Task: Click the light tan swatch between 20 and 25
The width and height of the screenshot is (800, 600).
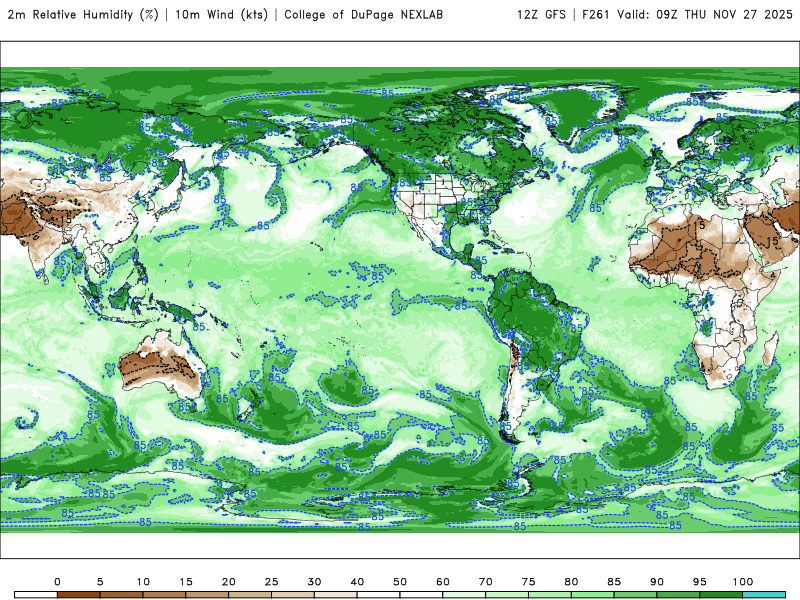Action: click(x=250, y=595)
